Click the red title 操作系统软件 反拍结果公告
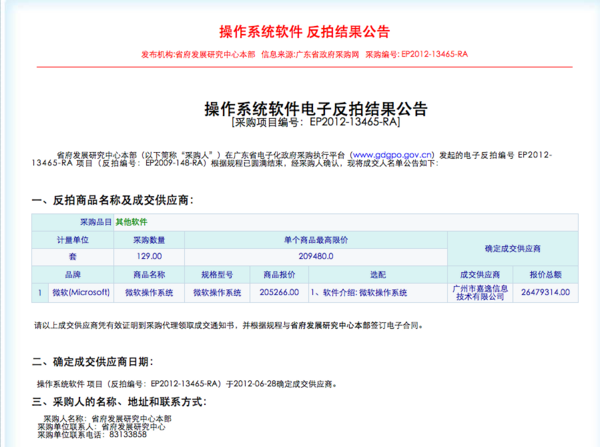The image size is (600, 447). [x=305, y=32]
